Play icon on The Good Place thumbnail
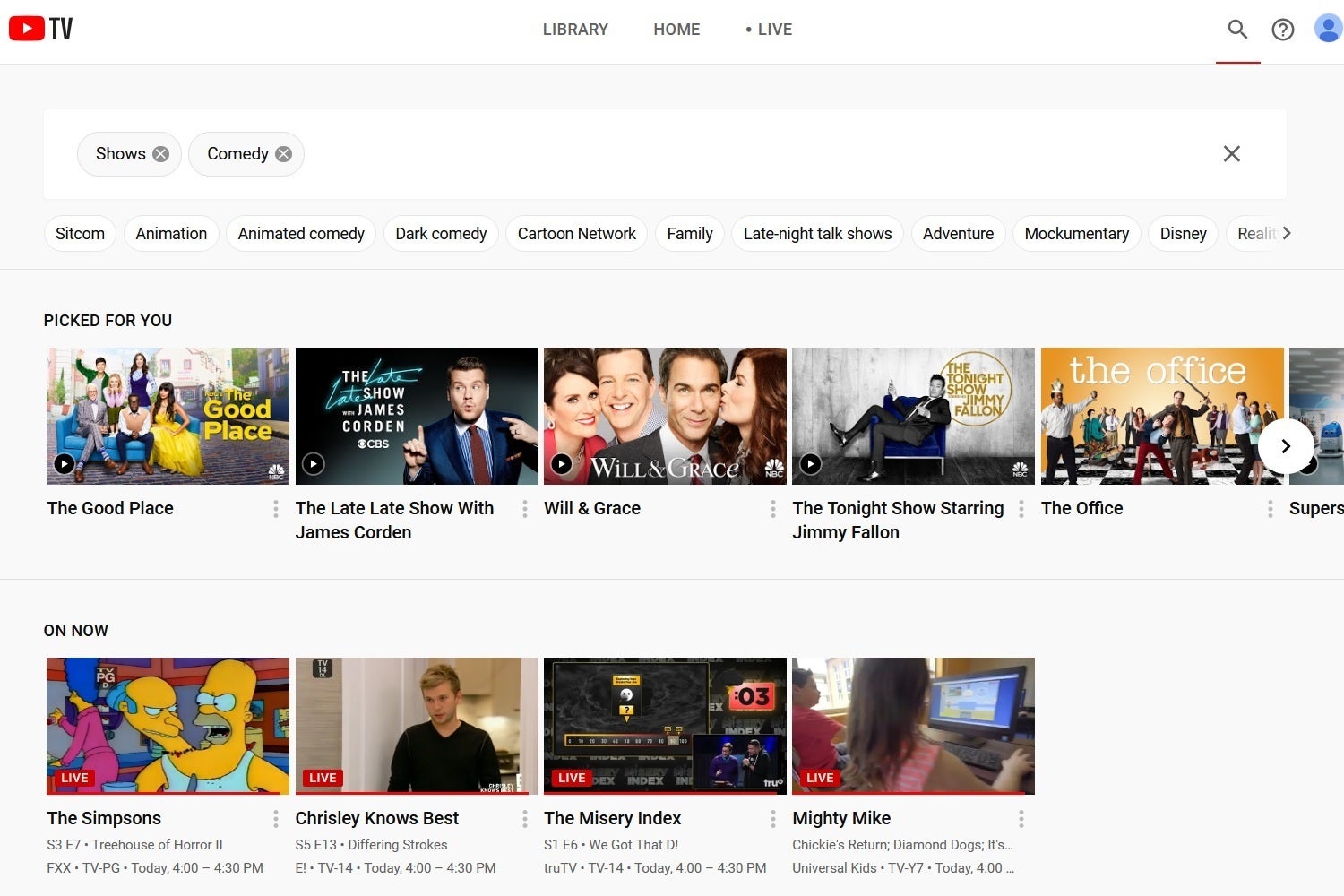The image size is (1344, 896). 64,464
